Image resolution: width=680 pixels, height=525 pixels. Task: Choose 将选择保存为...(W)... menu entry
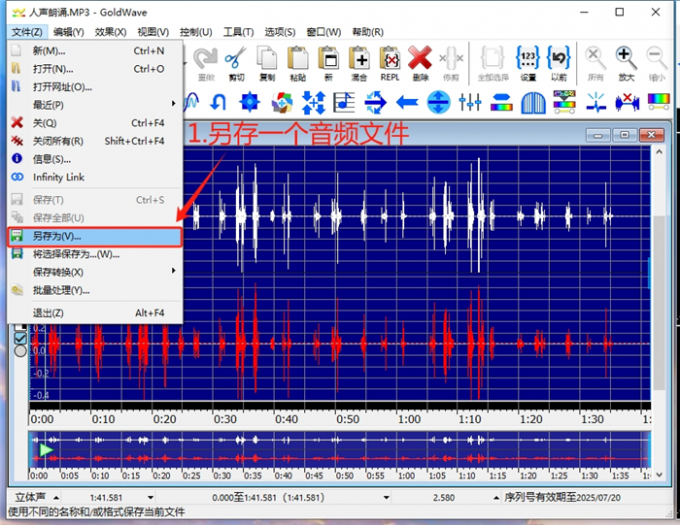click(x=95, y=254)
